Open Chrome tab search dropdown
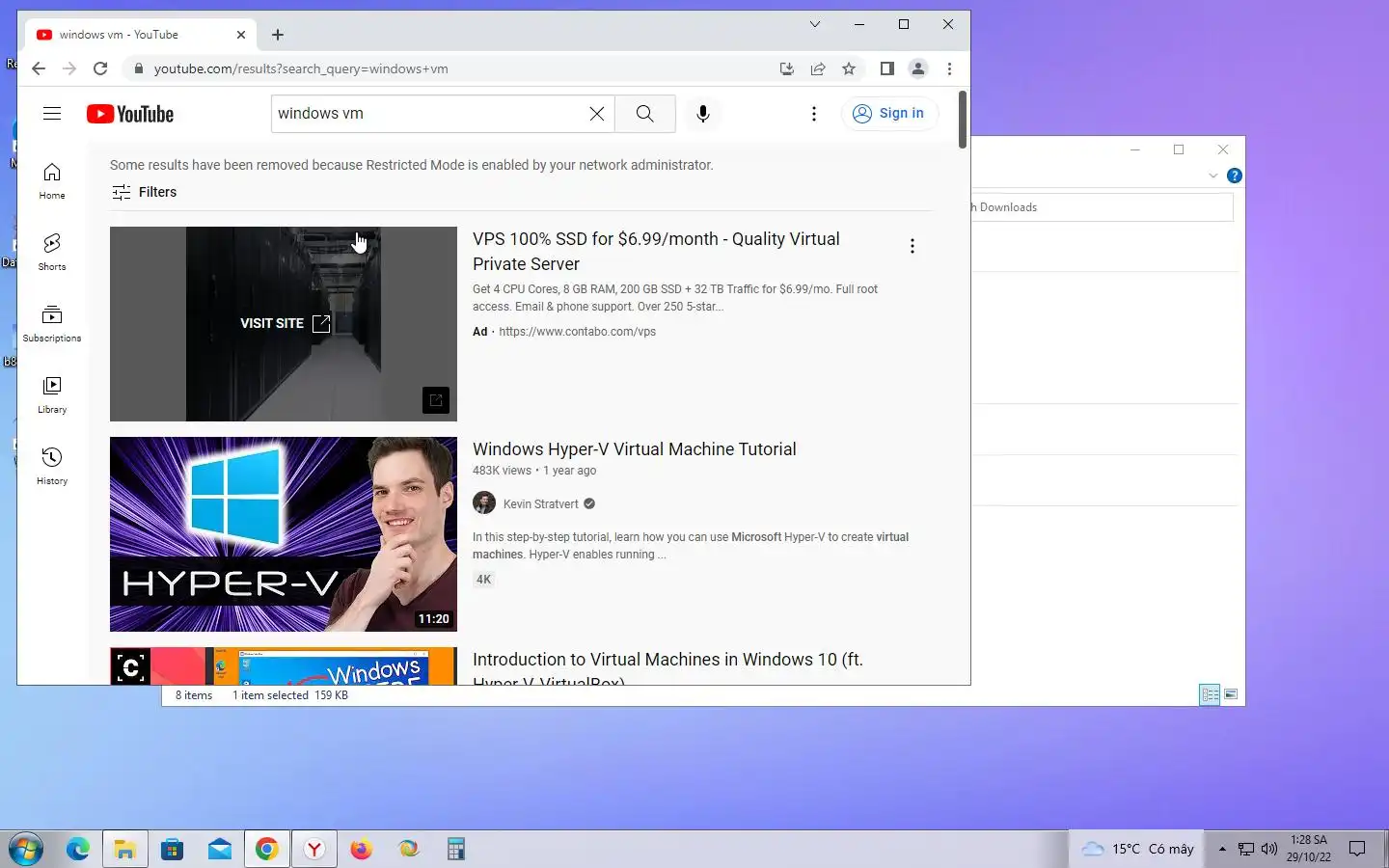 click(x=815, y=24)
